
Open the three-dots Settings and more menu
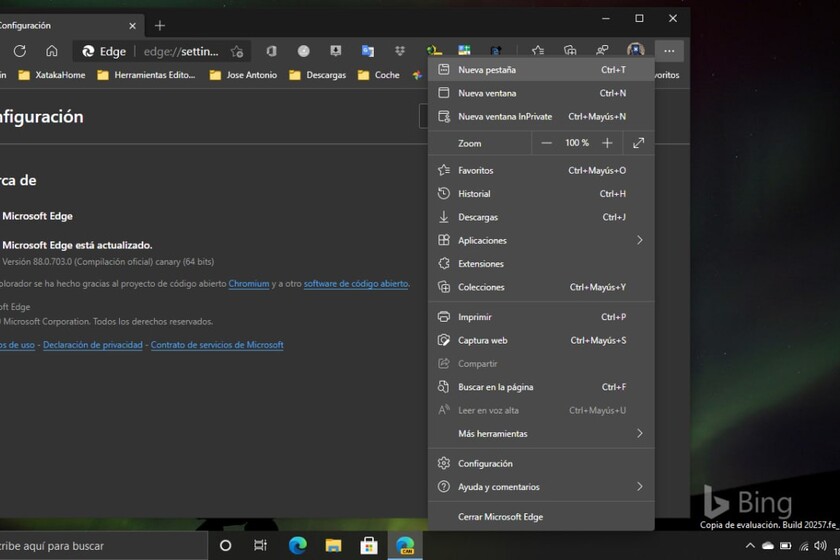pyautogui.click(x=669, y=51)
